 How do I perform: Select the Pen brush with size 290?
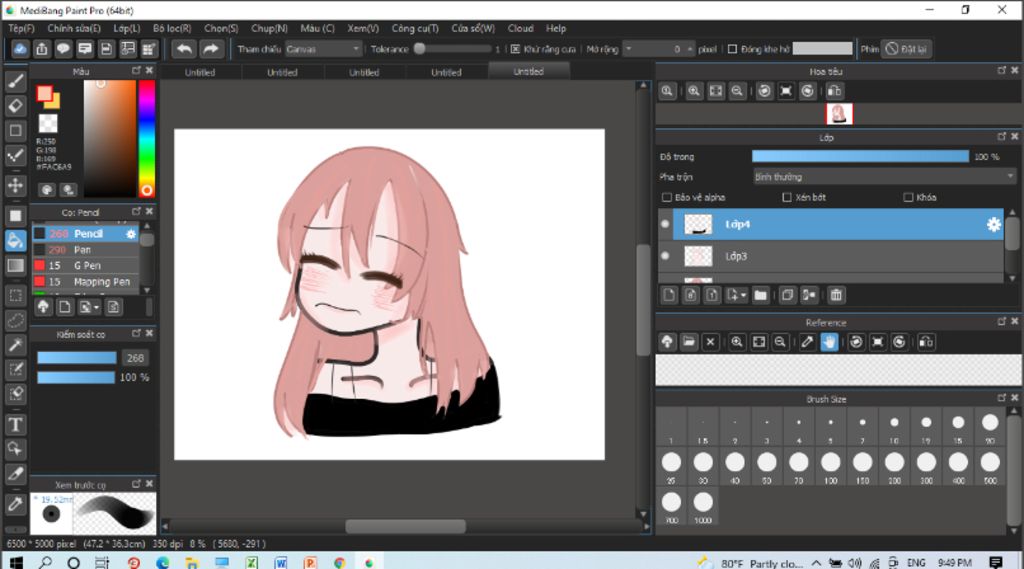[x=86, y=250]
